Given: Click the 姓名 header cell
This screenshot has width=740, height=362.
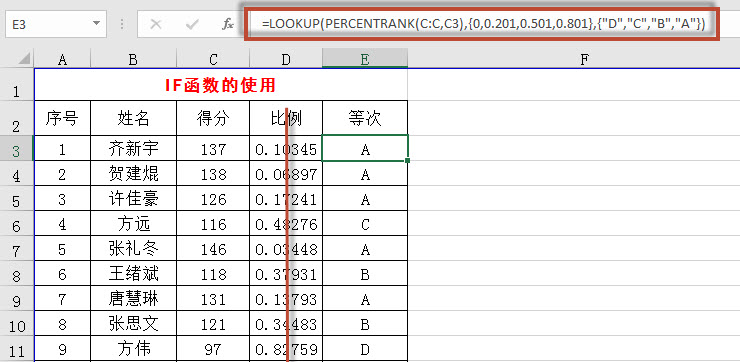Looking at the screenshot, I should pos(133,118).
